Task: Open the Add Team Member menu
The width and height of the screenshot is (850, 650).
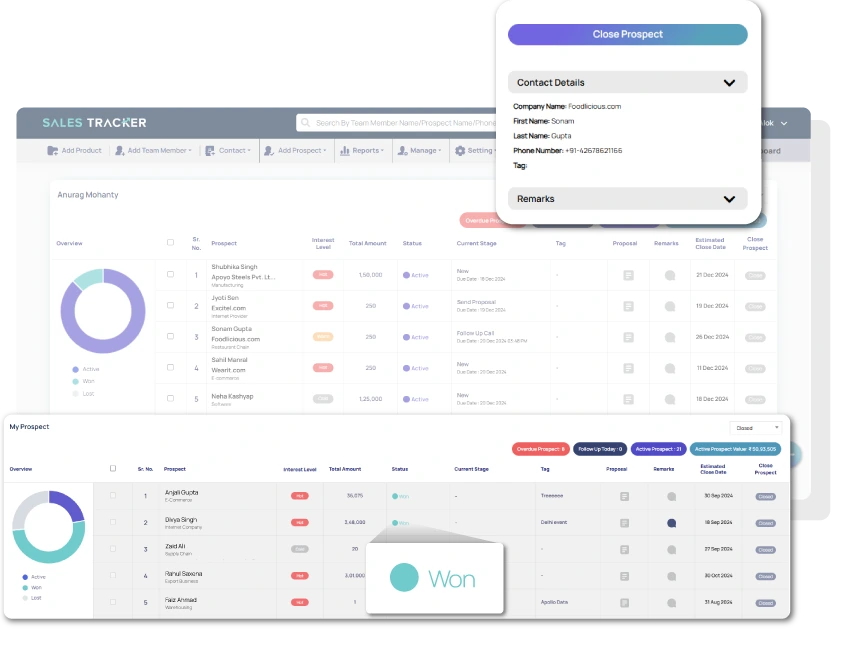Action: pos(156,151)
